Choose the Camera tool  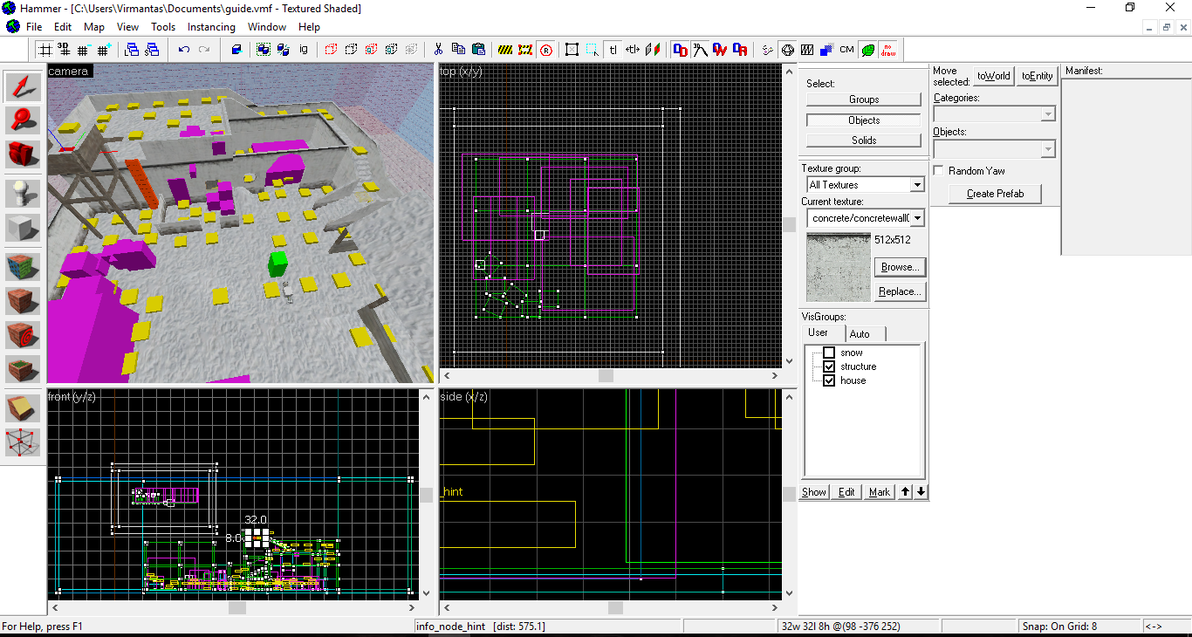tap(23, 153)
